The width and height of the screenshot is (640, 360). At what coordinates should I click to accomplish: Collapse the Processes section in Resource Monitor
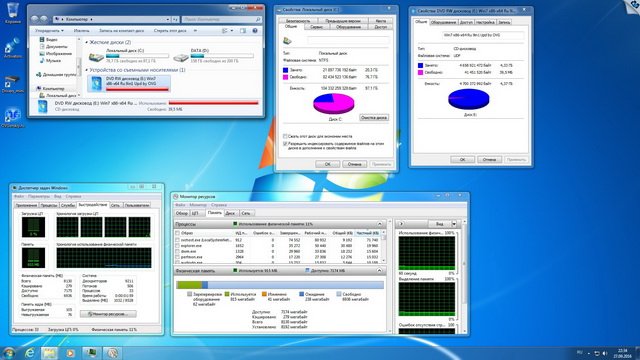(x=380, y=224)
